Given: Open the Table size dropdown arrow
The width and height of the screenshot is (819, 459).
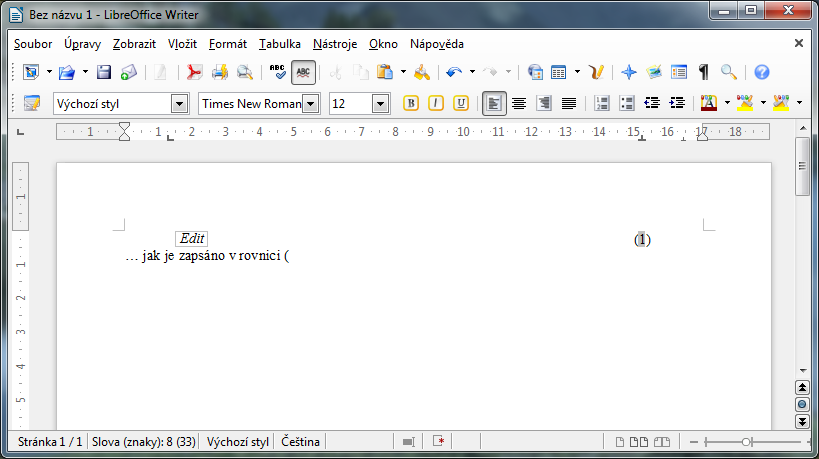Looking at the screenshot, I should pyautogui.click(x=577, y=72).
